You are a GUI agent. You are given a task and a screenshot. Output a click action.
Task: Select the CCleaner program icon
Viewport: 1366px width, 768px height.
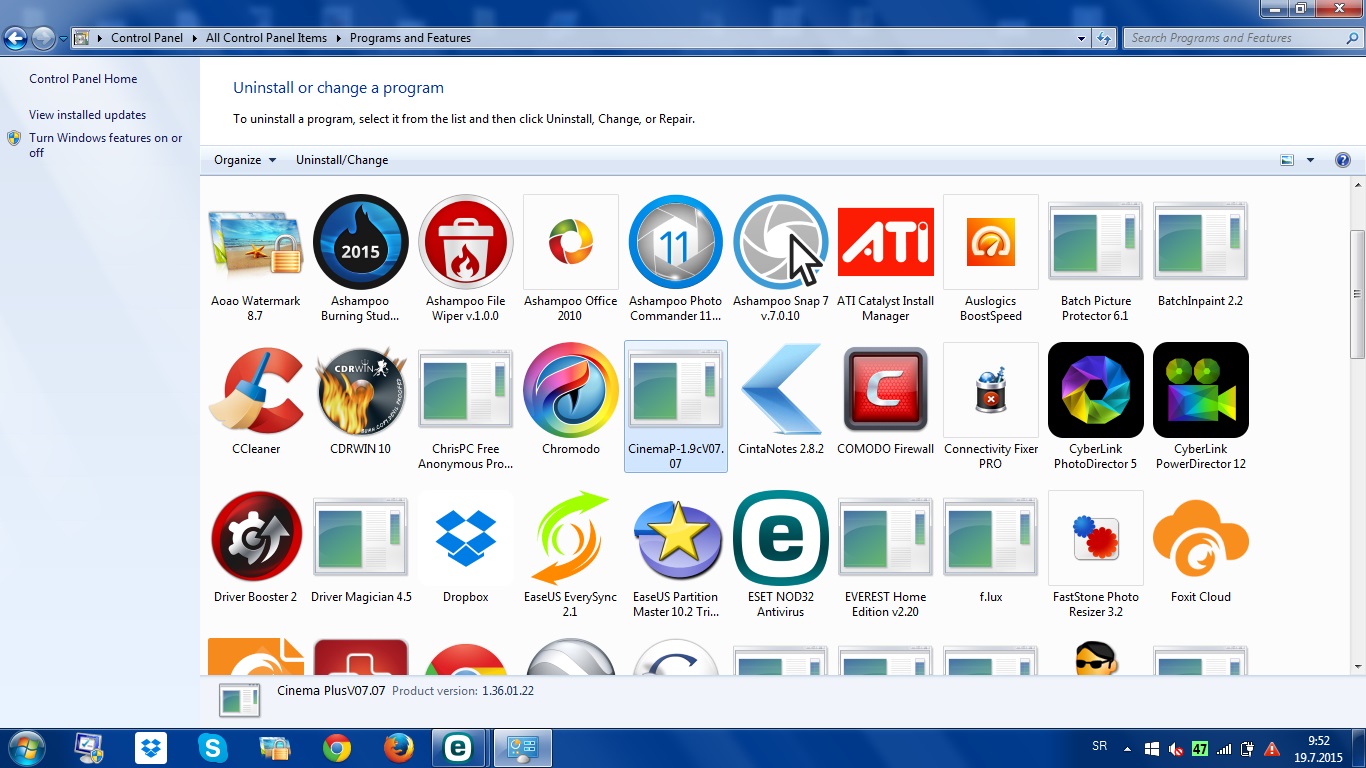coord(256,390)
